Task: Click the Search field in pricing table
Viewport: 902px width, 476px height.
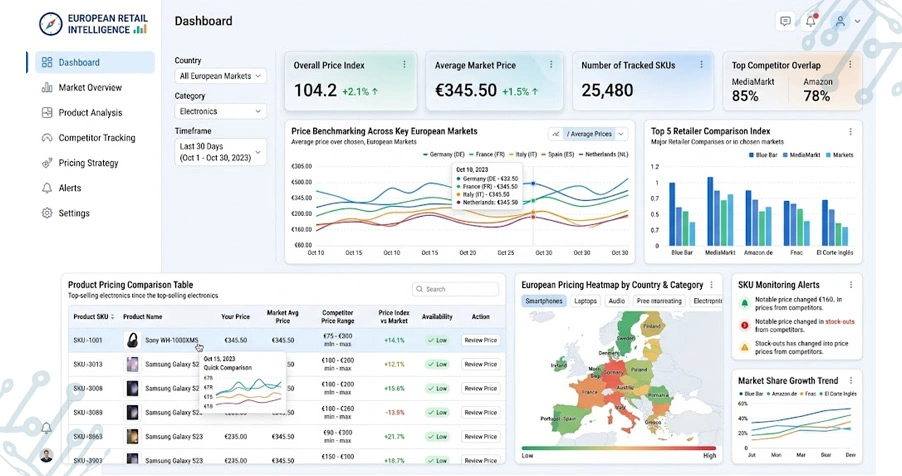Action: (456, 289)
